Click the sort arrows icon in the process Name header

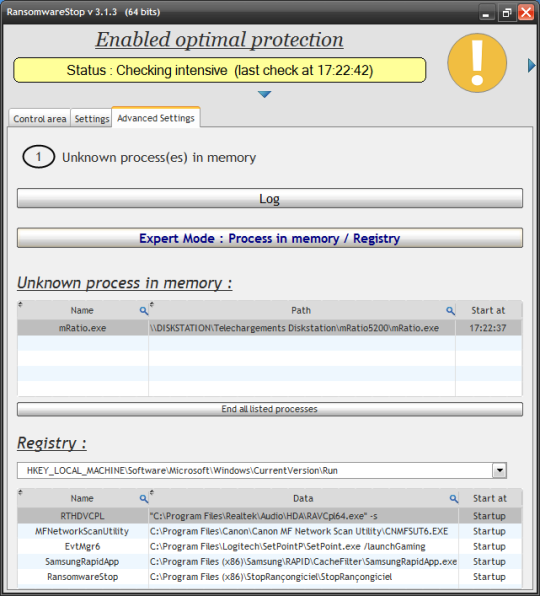tap(21, 304)
